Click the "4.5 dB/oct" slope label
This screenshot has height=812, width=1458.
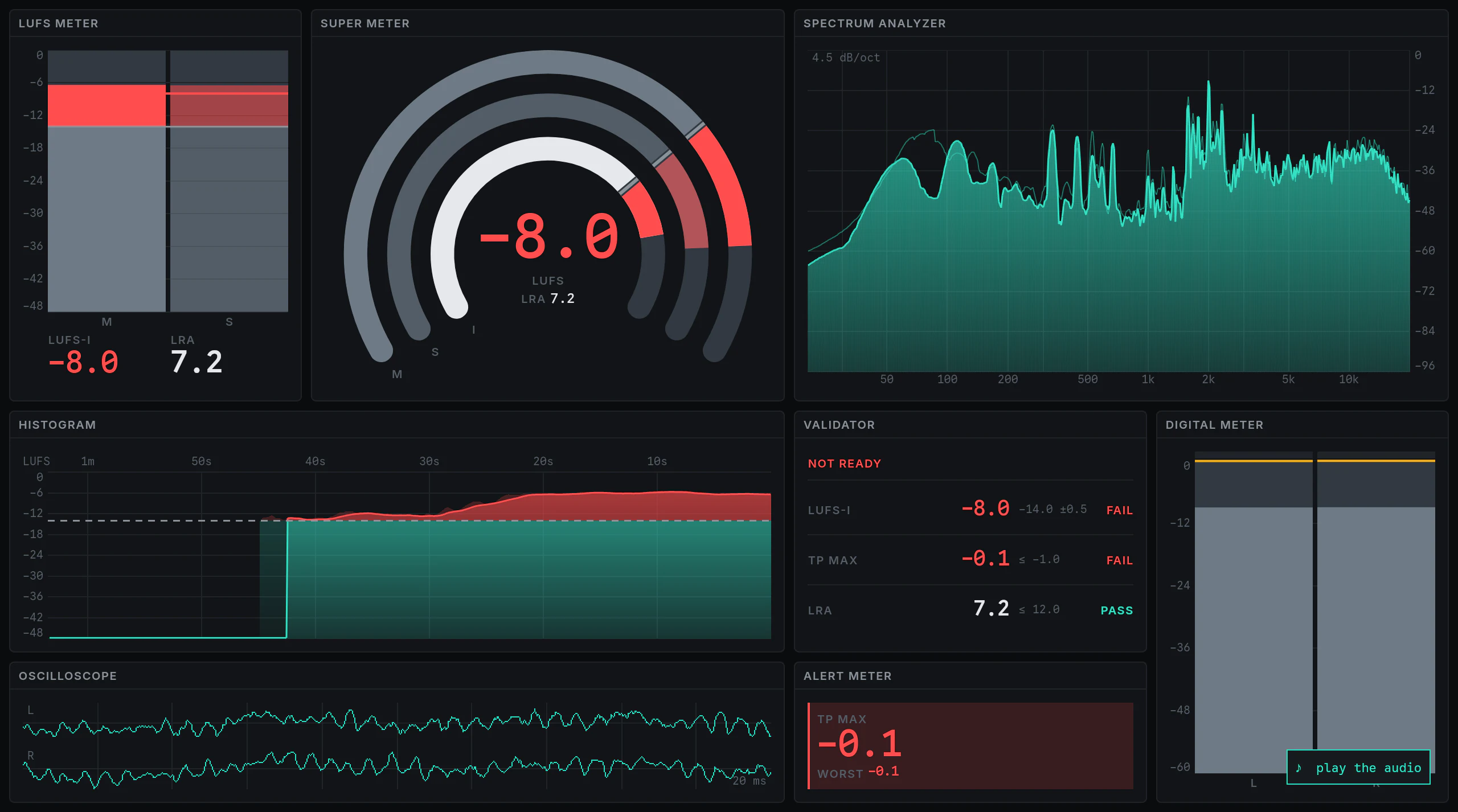[846, 58]
